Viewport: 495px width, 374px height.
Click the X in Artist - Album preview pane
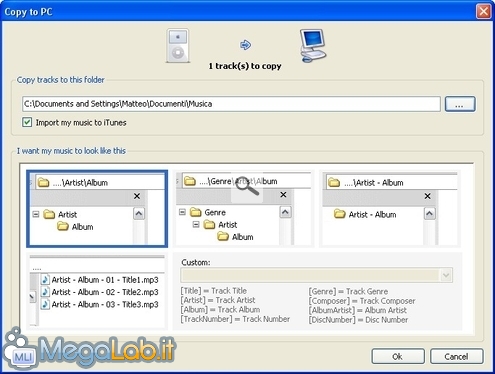428,196
